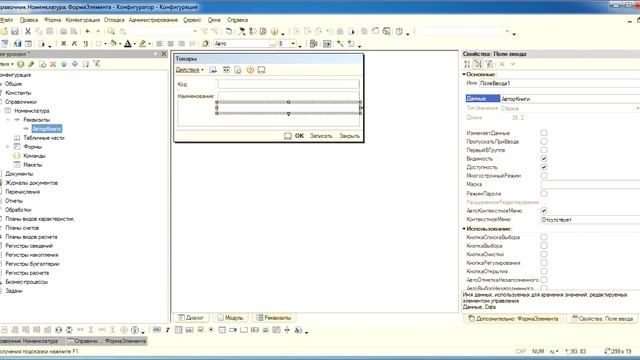Click into the Имя field containing ПолеВвода1
Screen dimensions: 640x360
tap(560, 83)
